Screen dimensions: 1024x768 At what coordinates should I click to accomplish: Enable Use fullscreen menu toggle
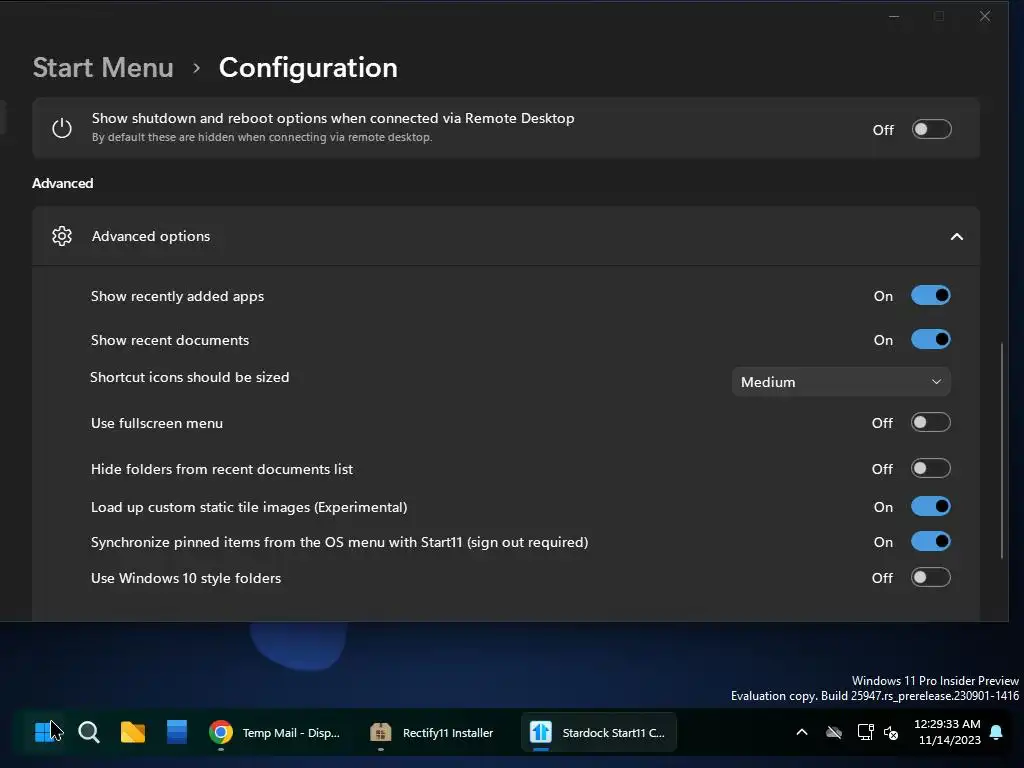coord(931,423)
